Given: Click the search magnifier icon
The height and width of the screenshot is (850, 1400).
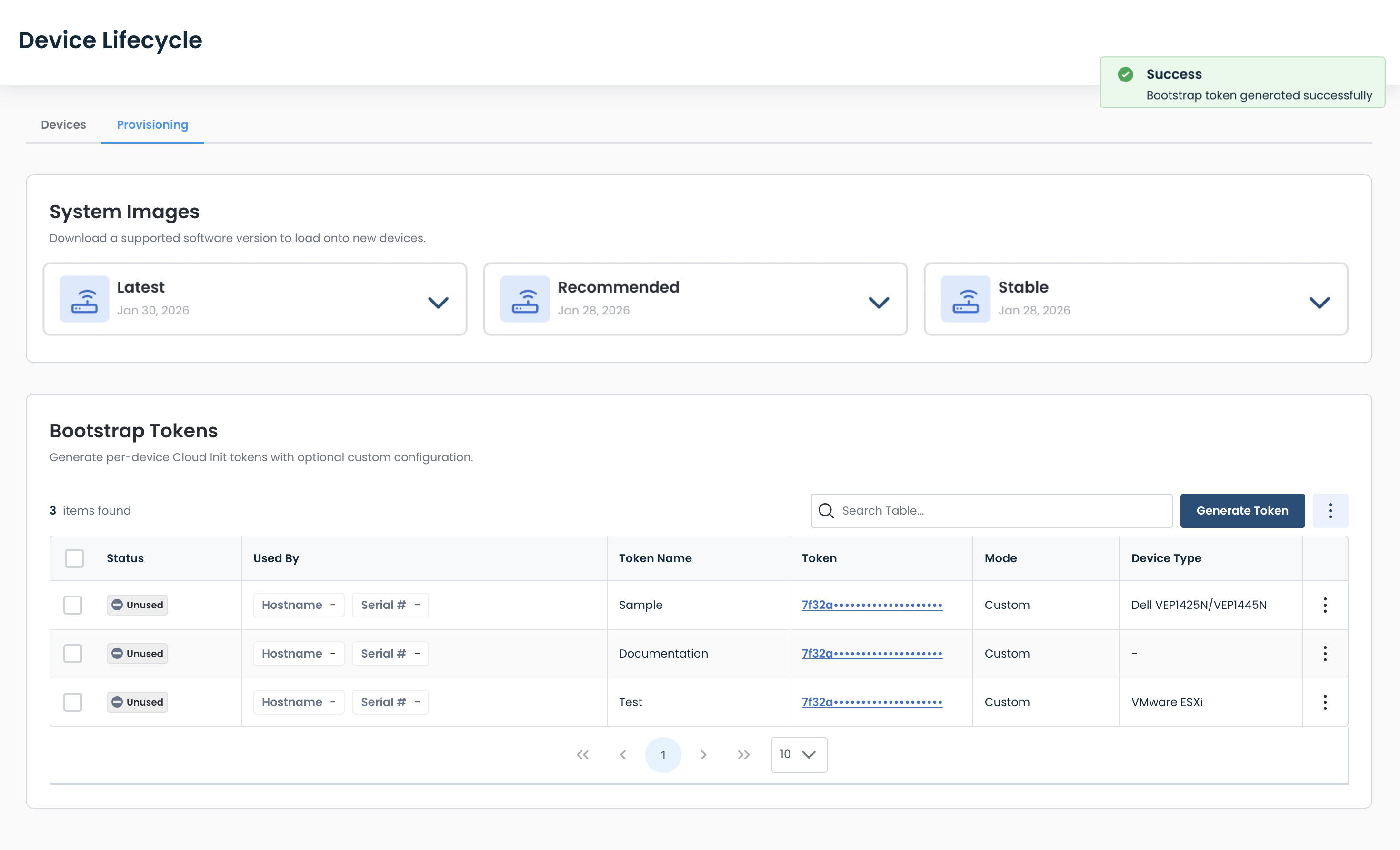Looking at the screenshot, I should pos(826,511).
